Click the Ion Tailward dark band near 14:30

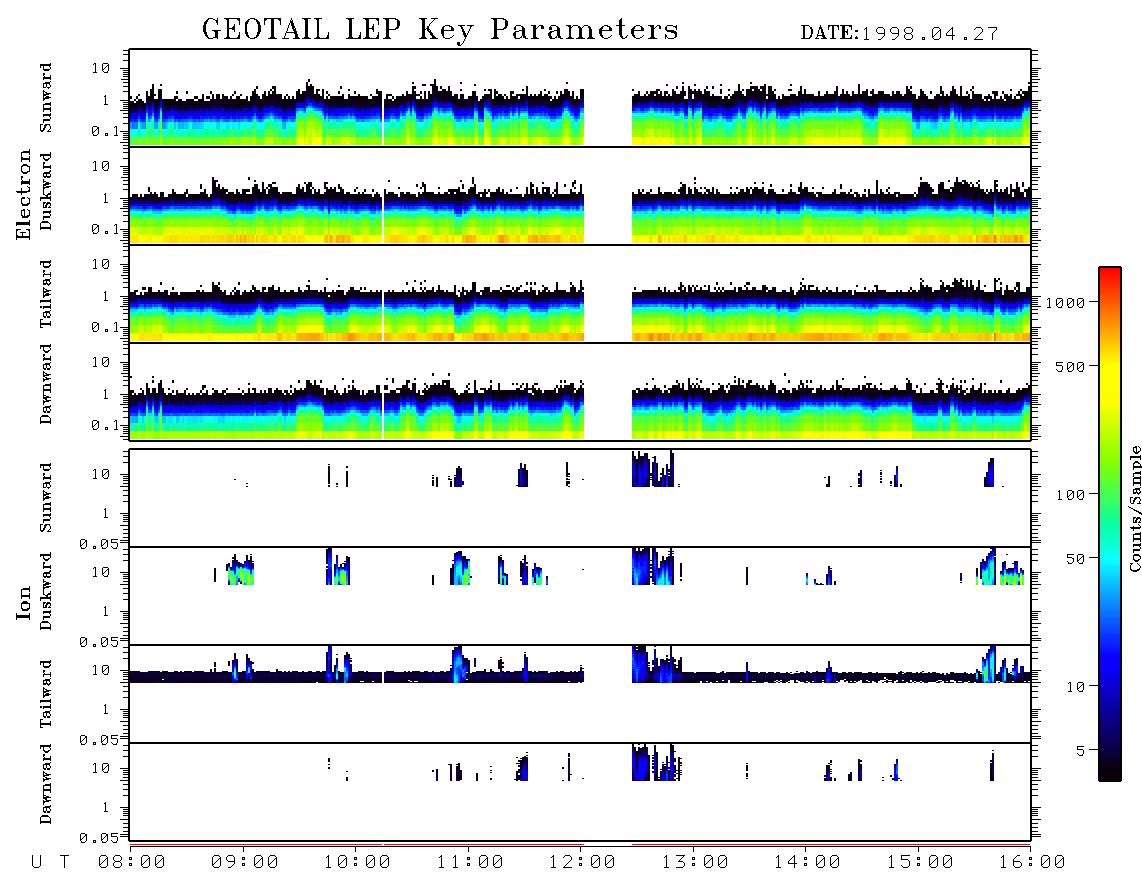863,677
